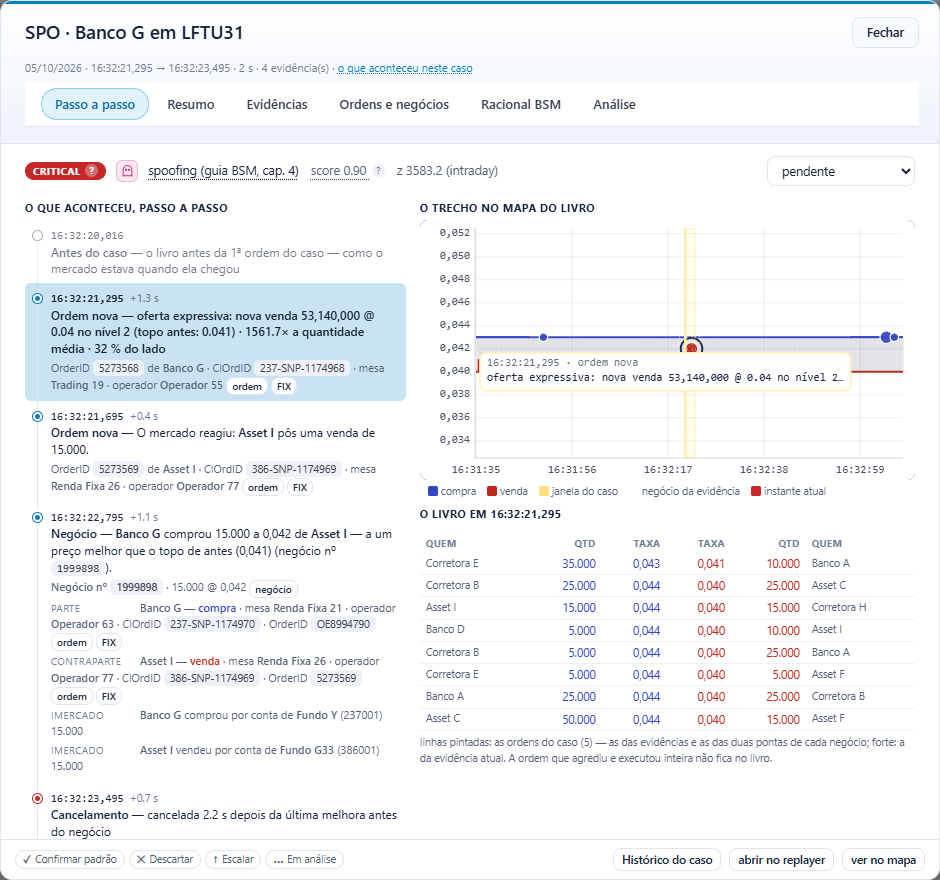Screen dimensions: 940x880
Task: Click the help icon next to score 0.90
Action: pyautogui.click(x=378, y=171)
